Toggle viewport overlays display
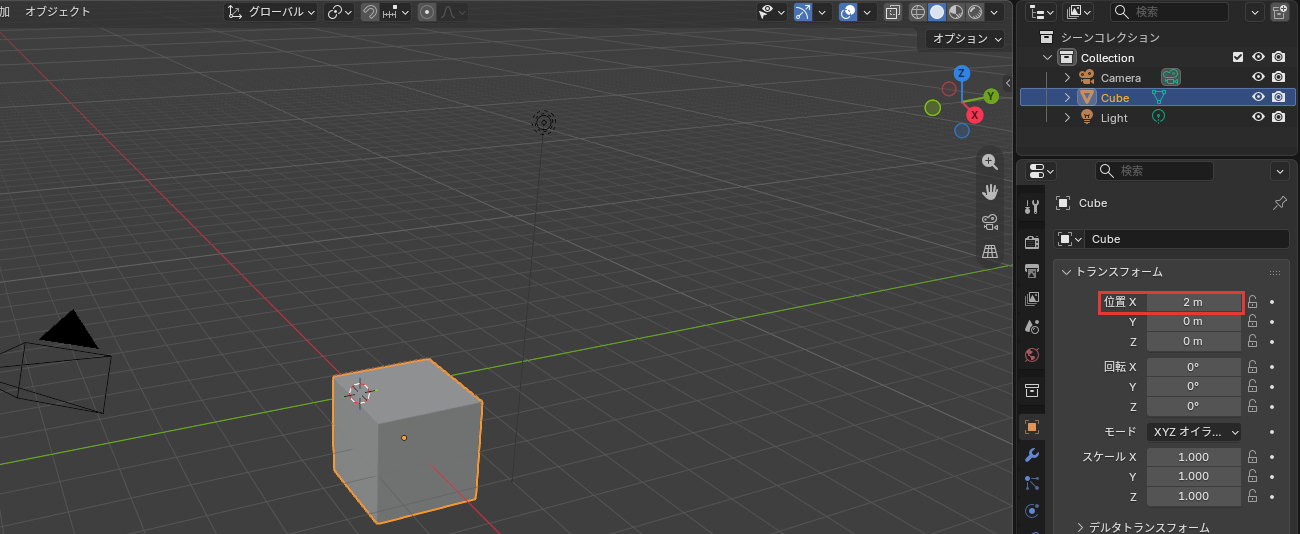The width and height of the screenshot is (1300, 534). [848, 12]
